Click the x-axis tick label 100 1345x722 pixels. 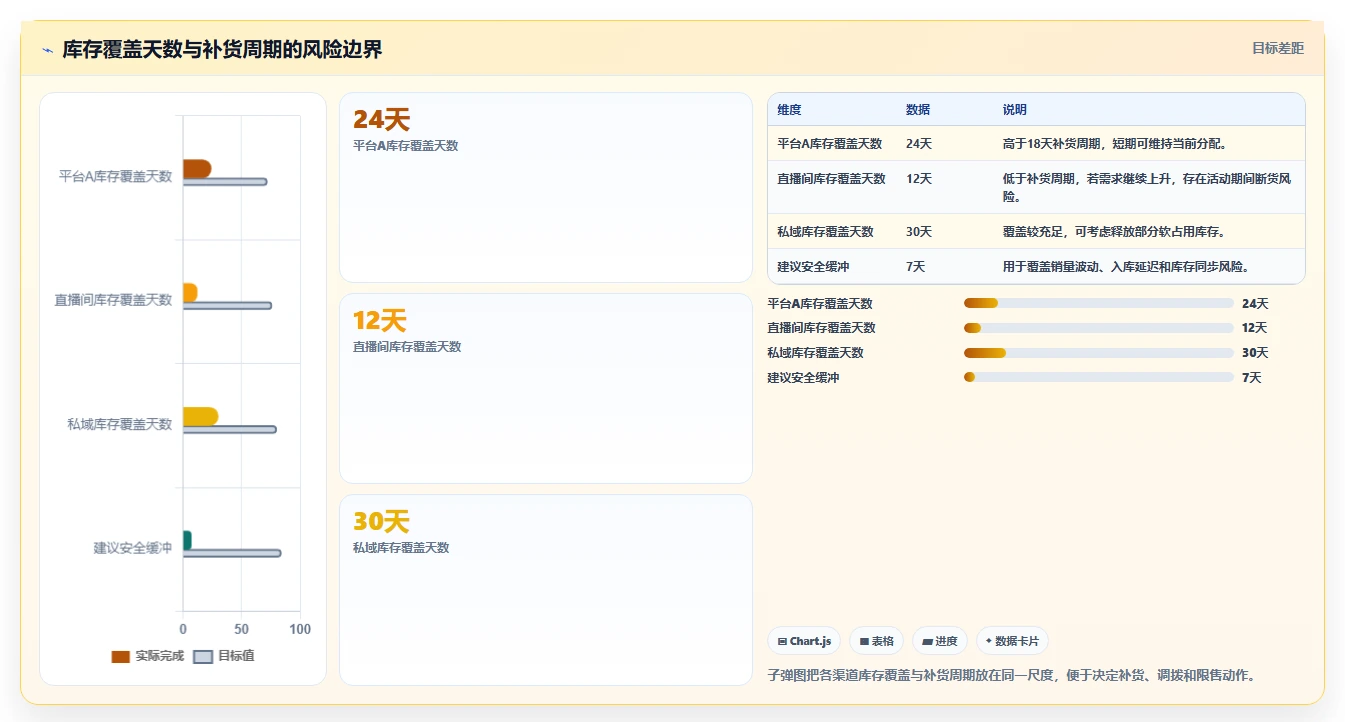(300, 629)
